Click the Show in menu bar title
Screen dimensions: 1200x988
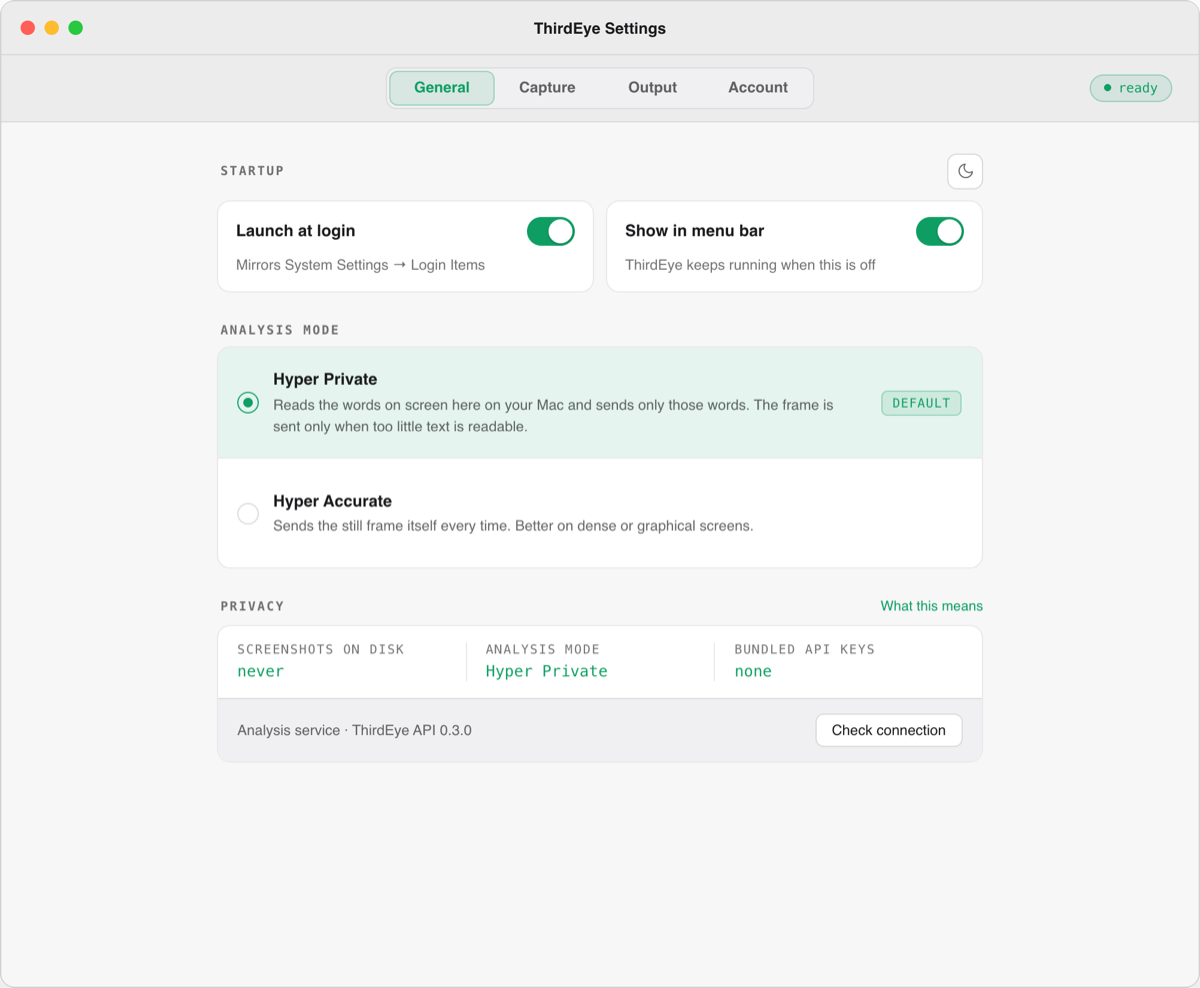(x=694, y=231)
